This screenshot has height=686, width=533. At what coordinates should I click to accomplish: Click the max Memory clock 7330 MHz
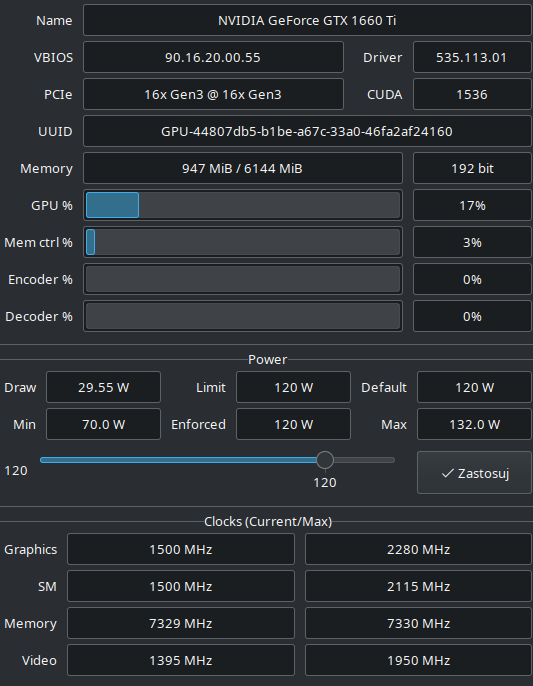[418, 623]
